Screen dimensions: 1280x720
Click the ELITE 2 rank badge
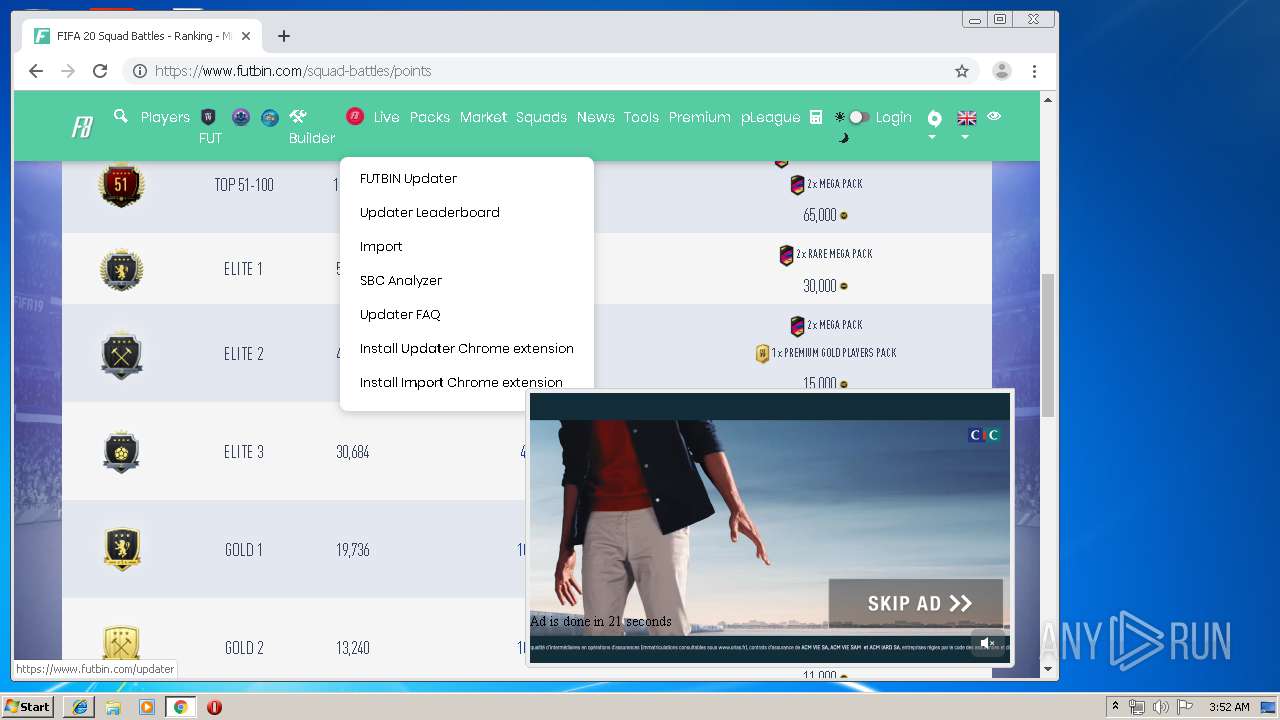(x=121, y=354)
